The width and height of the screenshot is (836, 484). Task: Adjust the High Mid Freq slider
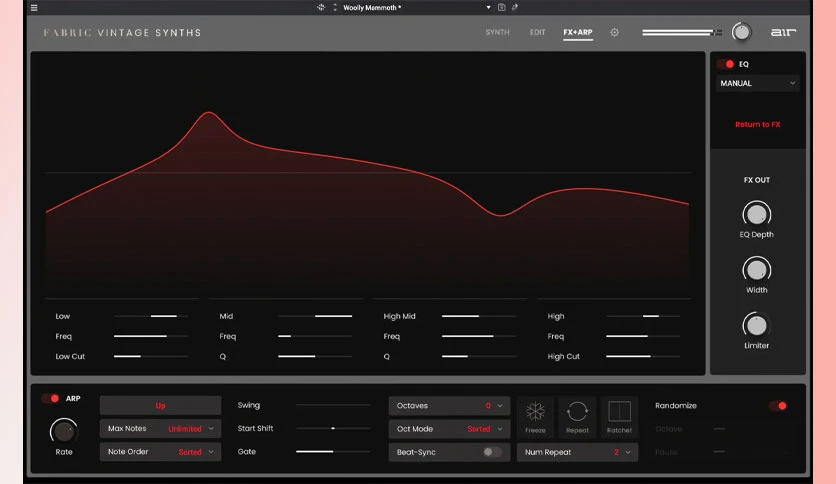[x=479, y=336]
